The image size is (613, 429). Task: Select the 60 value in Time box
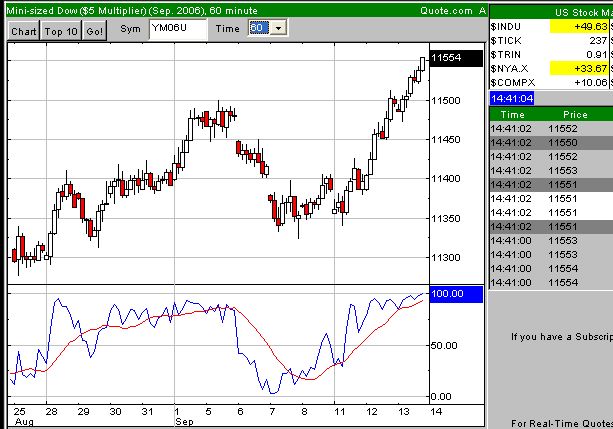[x=259, y=28]
